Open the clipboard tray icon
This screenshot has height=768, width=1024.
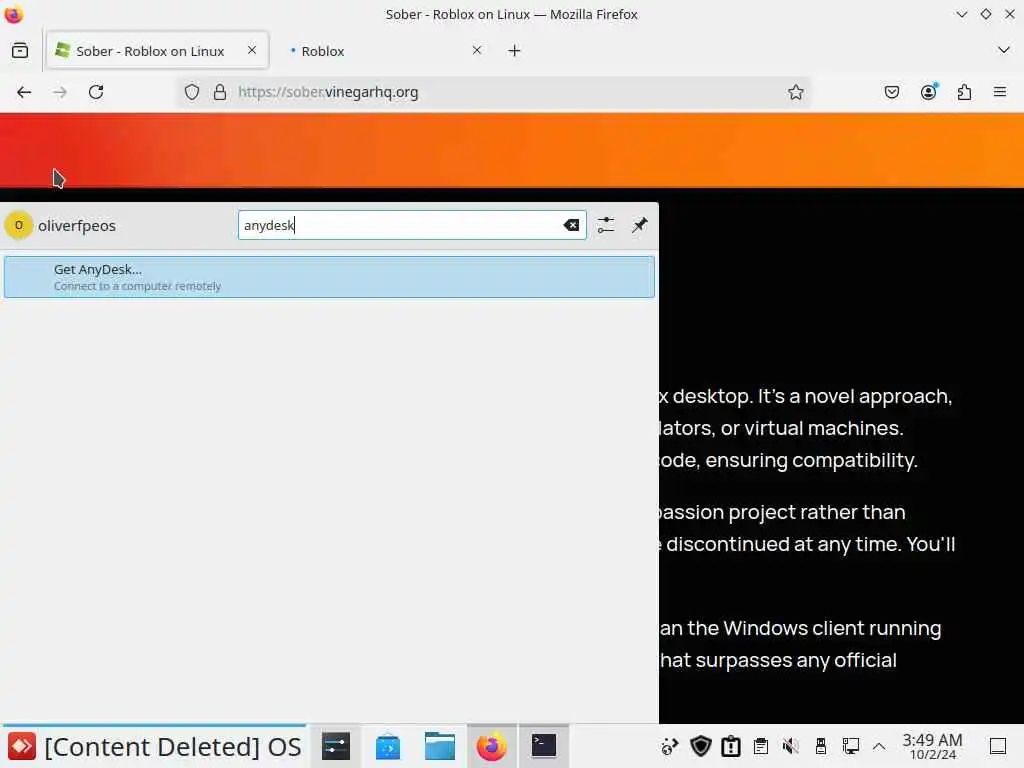tap(761, 746)
